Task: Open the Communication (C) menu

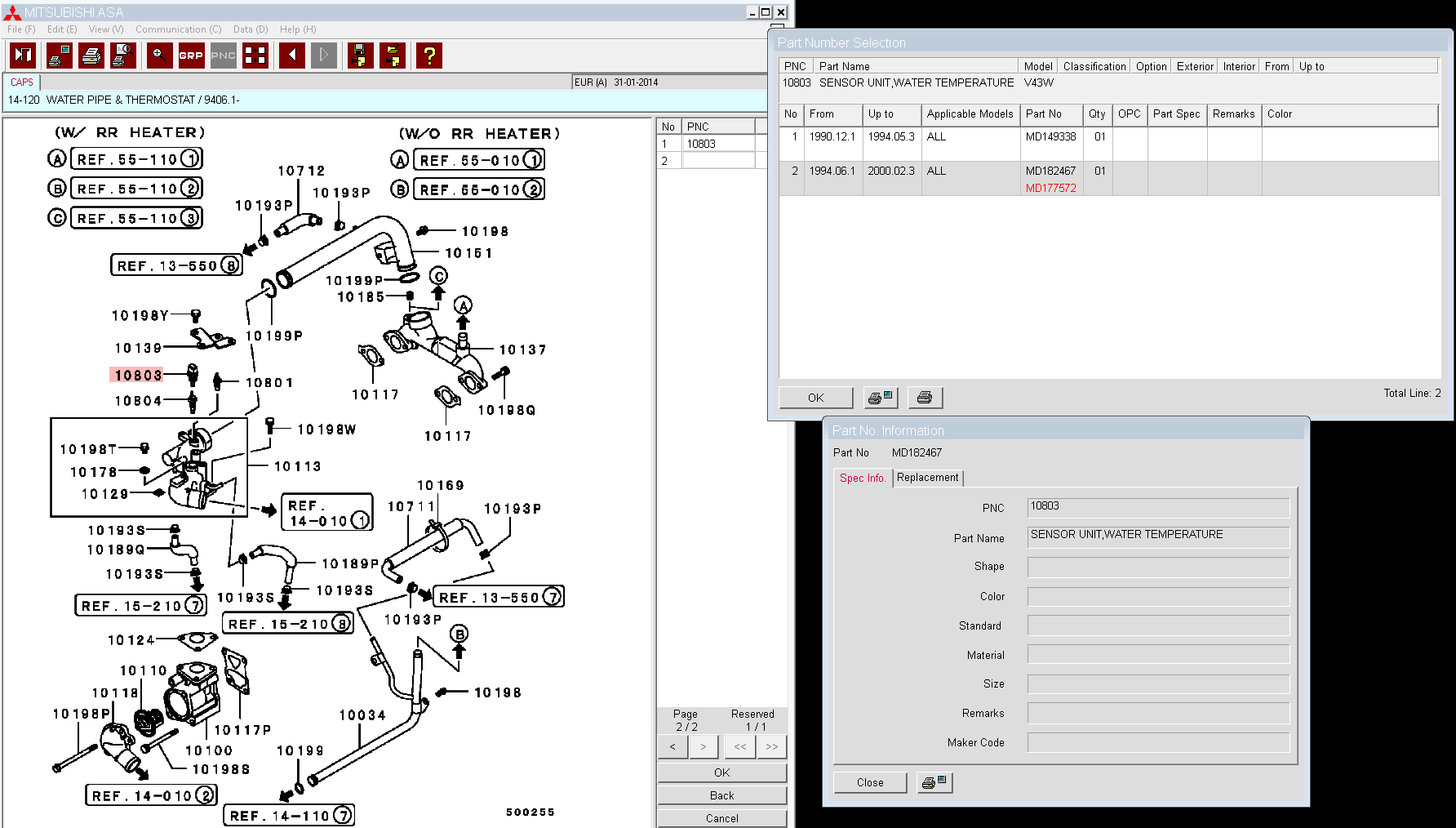Action: coord(178,29)
